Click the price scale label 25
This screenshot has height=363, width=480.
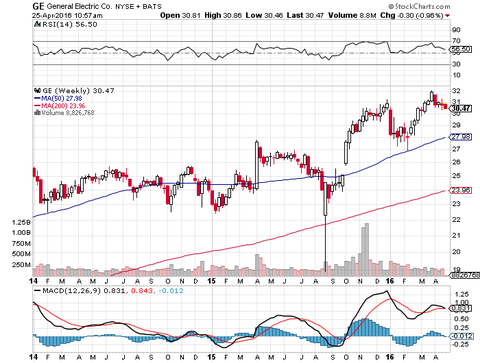(x=456, y=176)
